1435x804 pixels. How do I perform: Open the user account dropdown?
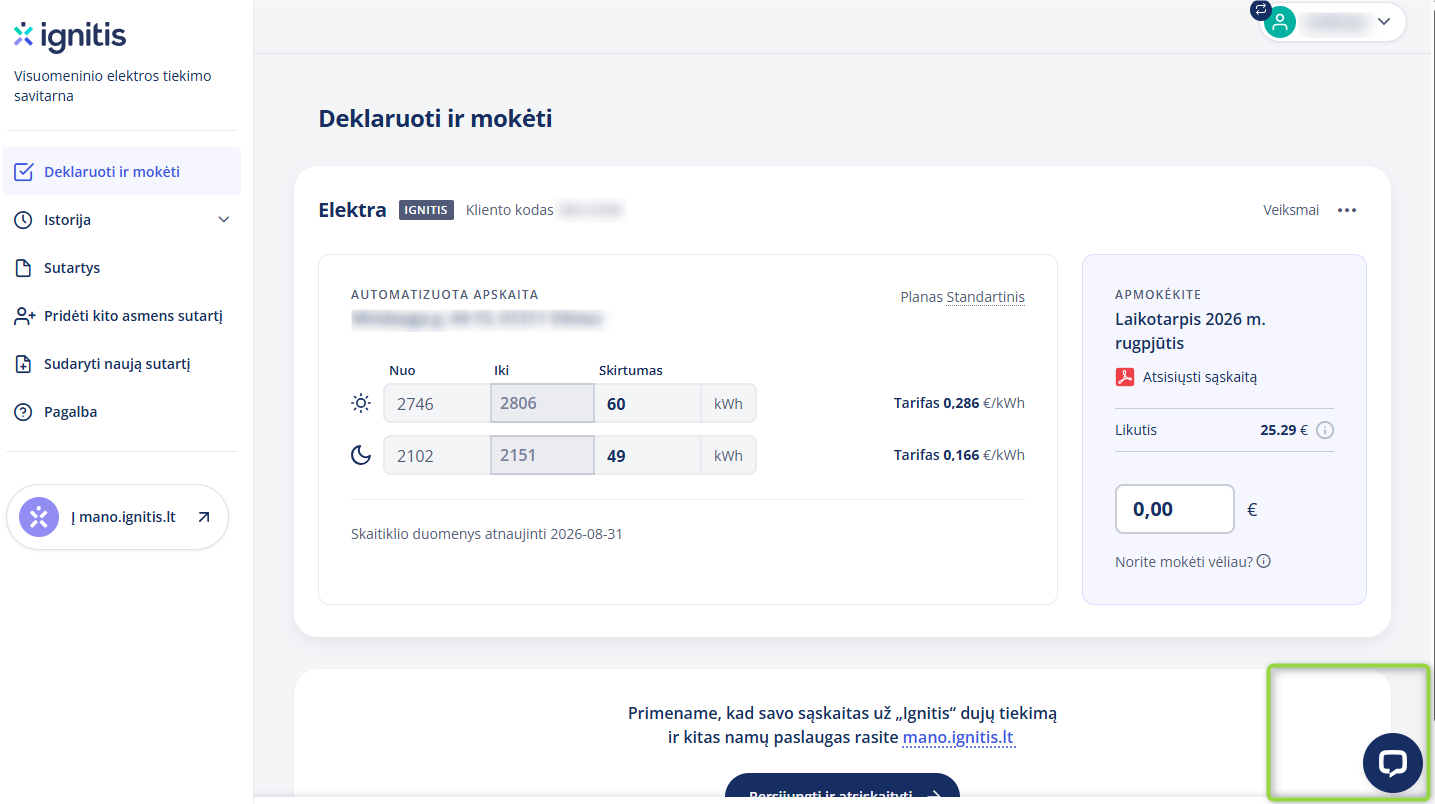1333,21
